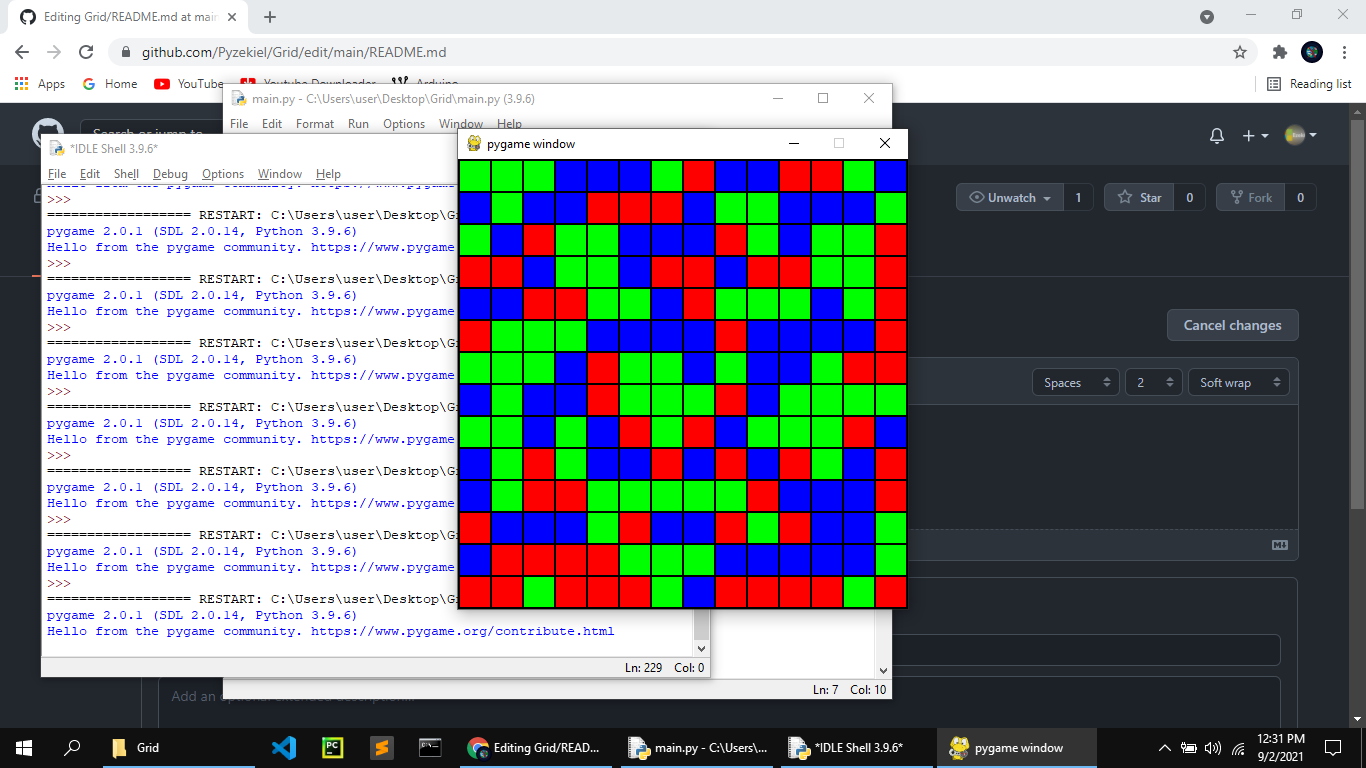Open a new Chrome tab
This screenshot has height=768, width=1366.
[270, 17]
